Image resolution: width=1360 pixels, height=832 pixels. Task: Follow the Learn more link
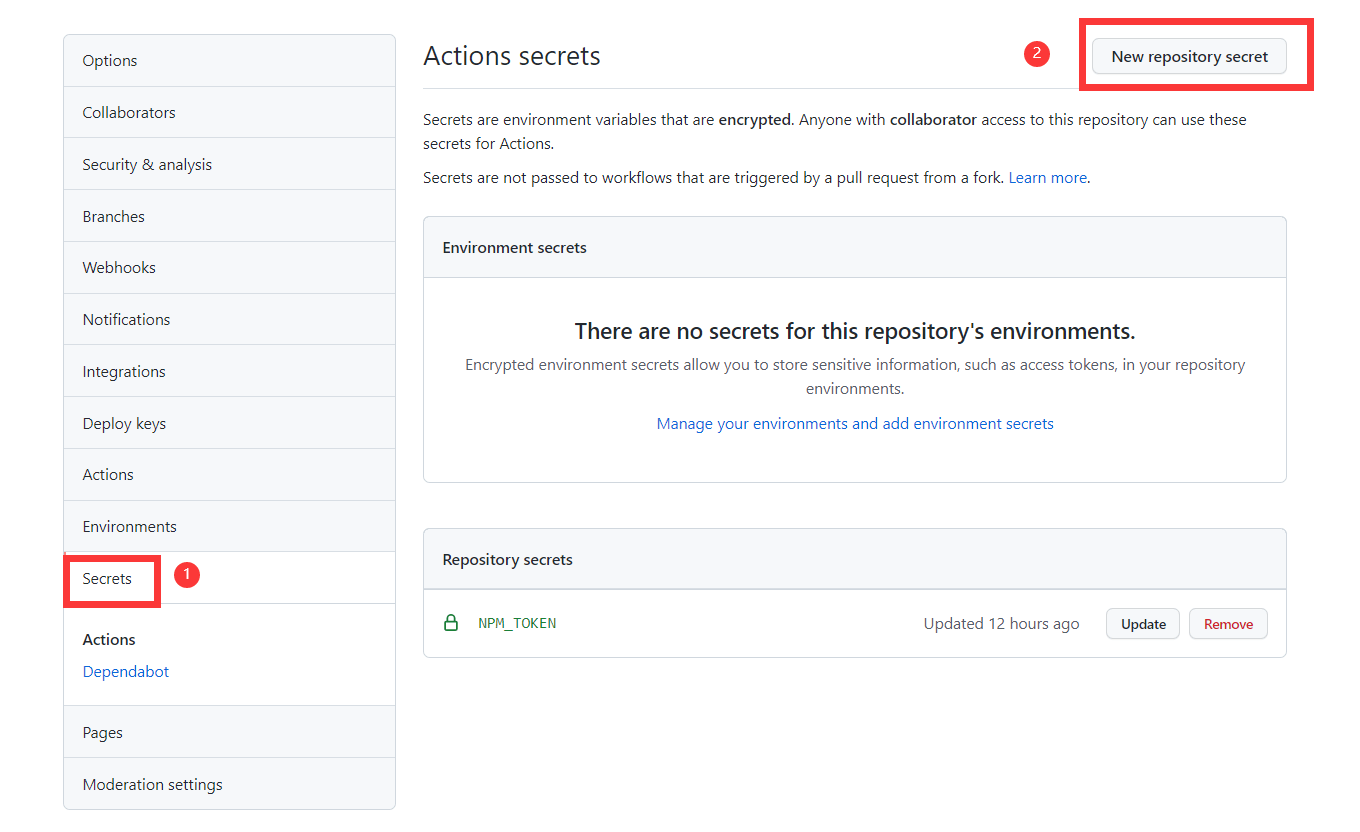click(1048, 178)
